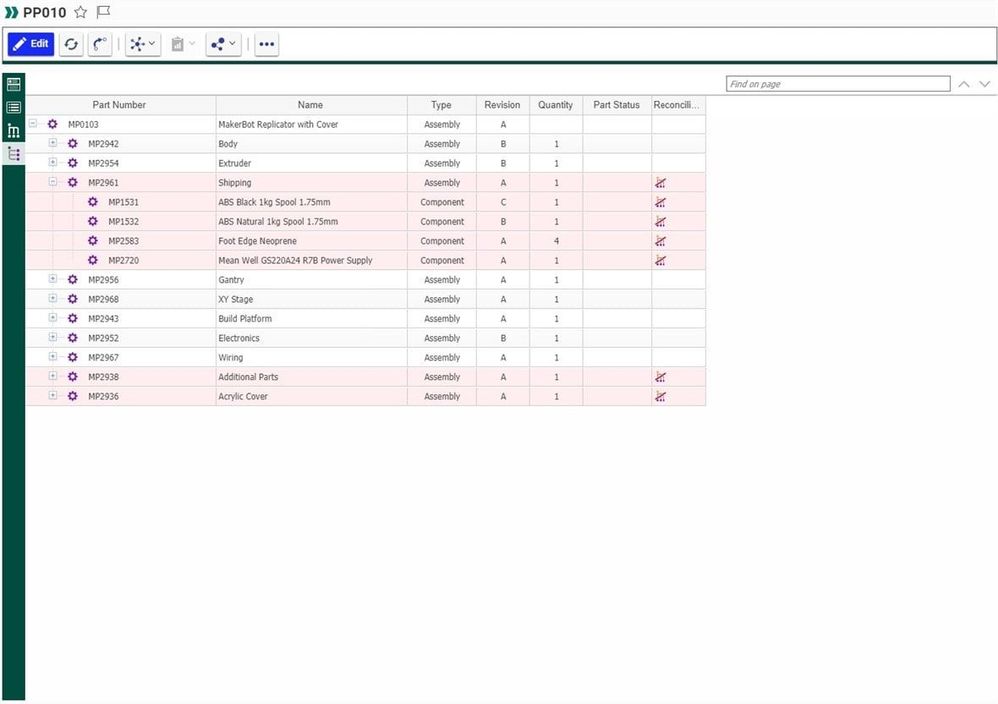Click the Find on page input field

tap(838, 84)
